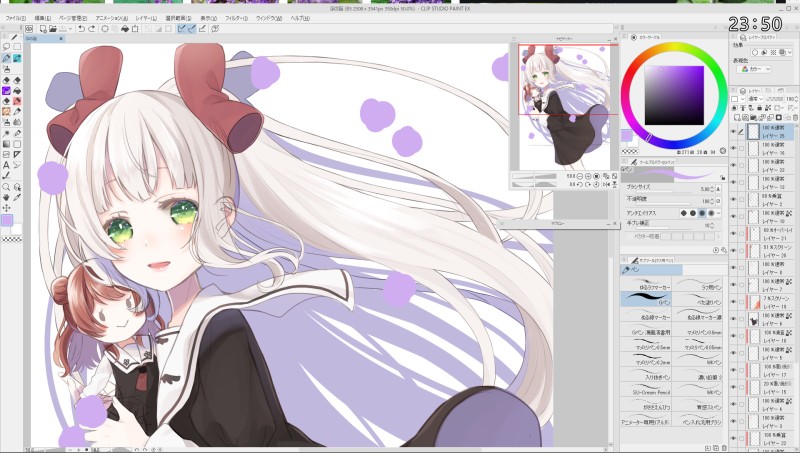Image resolution: width=800 pixels, height=453 pixels.
Task: Hide レイヤー 3 with its eye toggle
Action: click(x=734, y=421)
